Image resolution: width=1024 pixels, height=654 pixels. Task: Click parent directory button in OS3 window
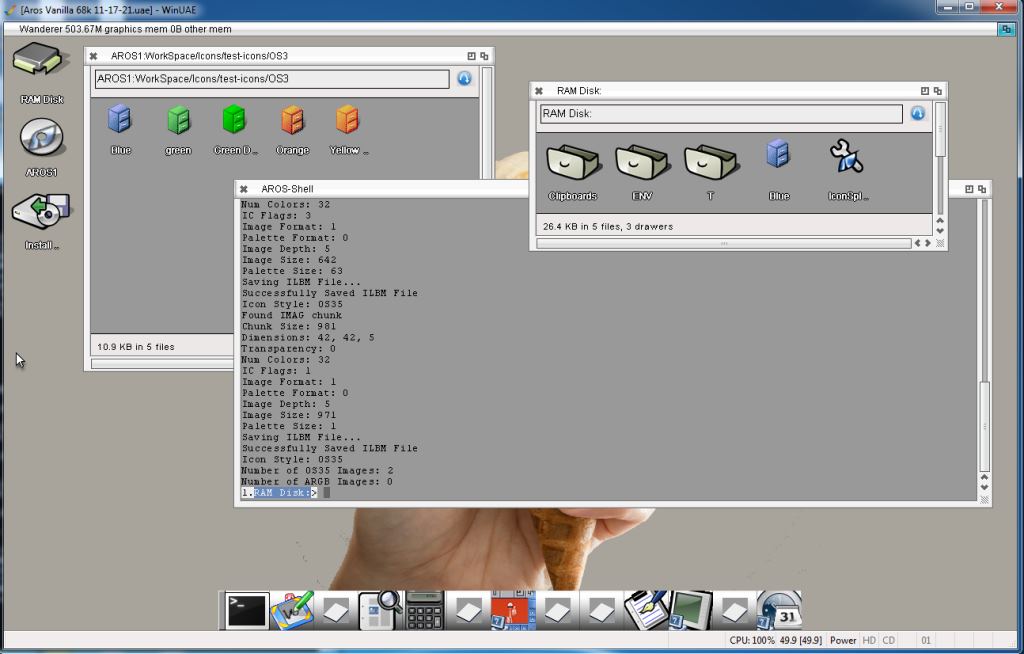tap(464, 79)
